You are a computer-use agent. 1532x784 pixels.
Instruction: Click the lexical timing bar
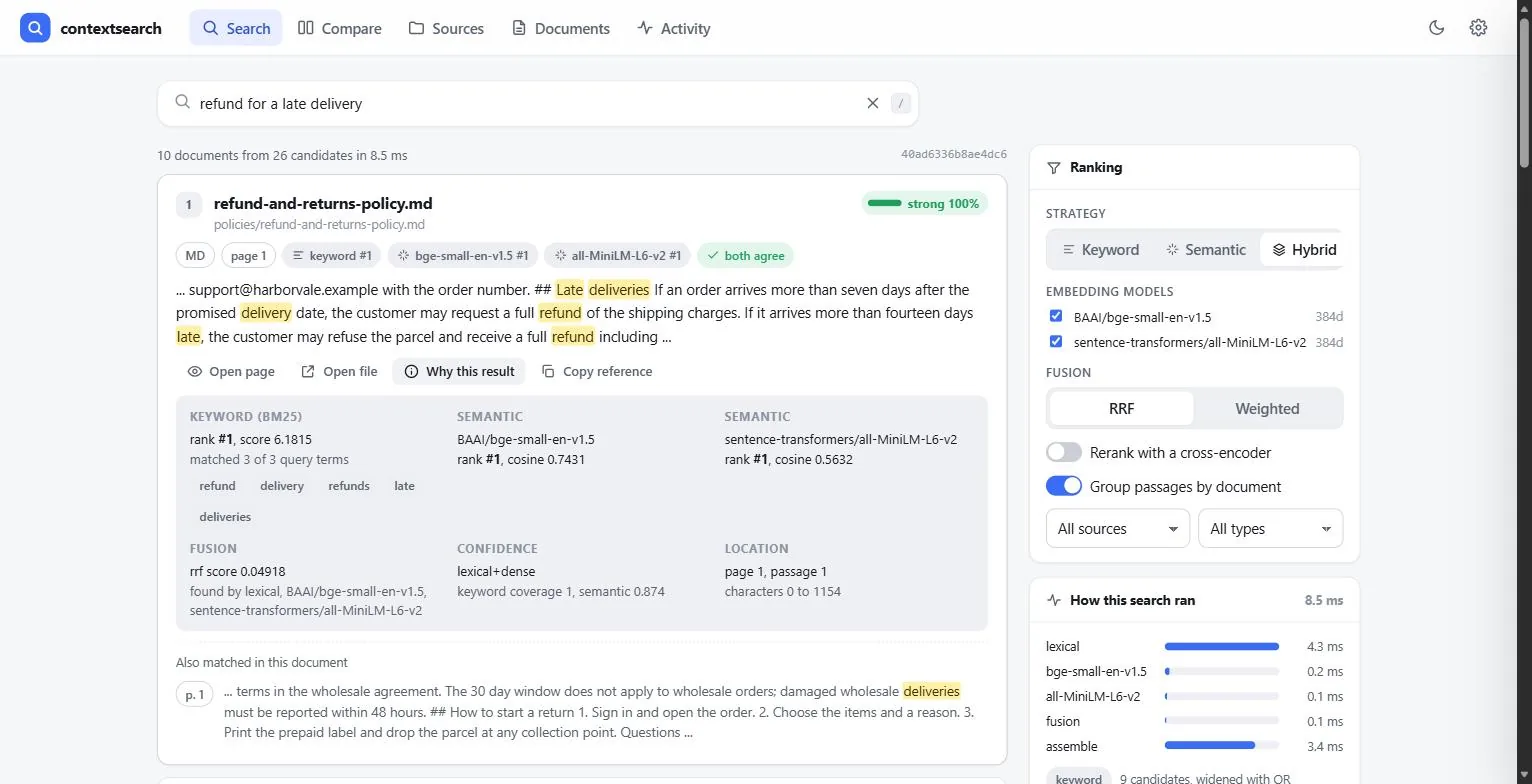[x=1221, y=646]
